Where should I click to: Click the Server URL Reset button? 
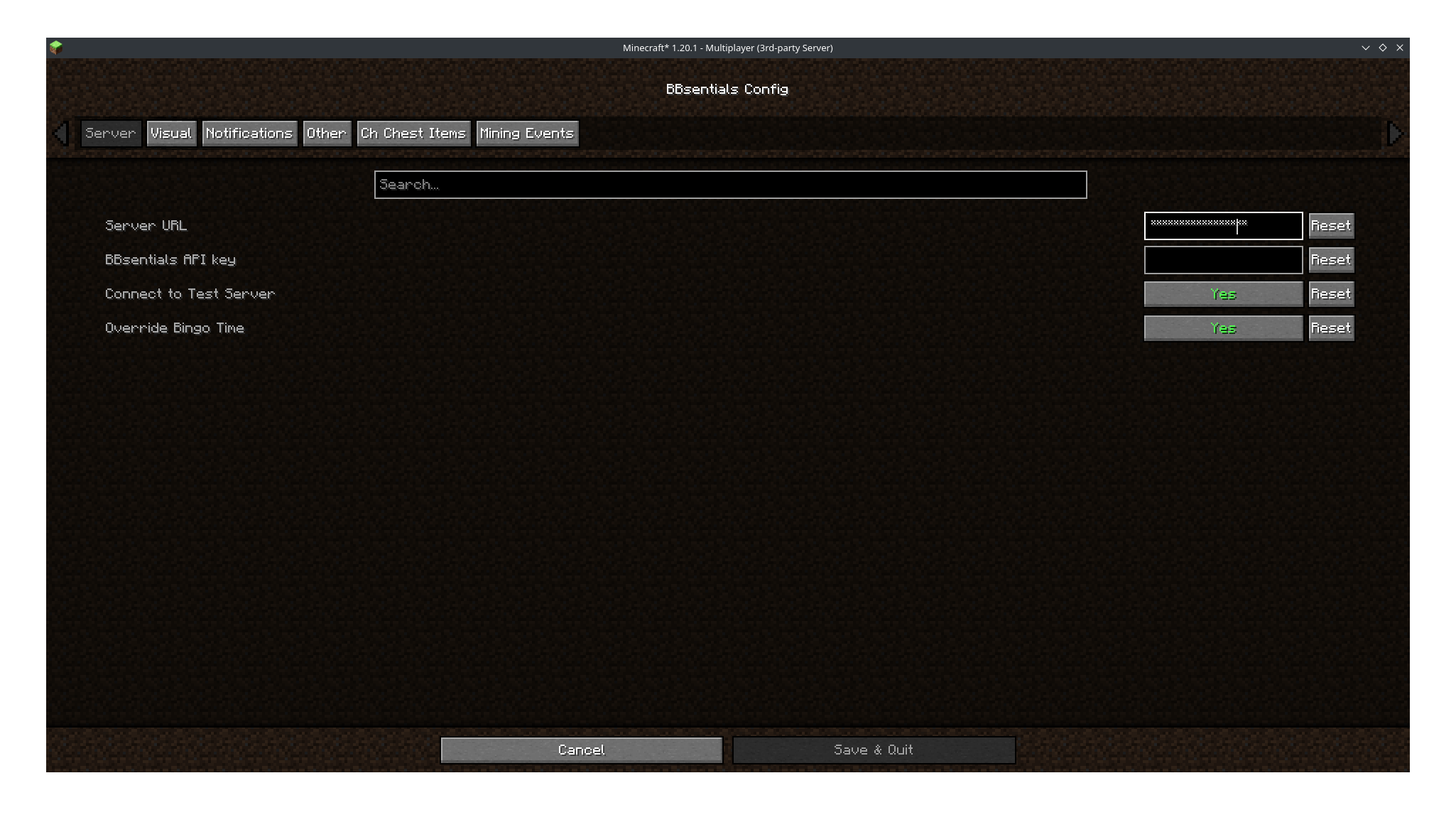pyautogui.click(x=1331, y=225)
